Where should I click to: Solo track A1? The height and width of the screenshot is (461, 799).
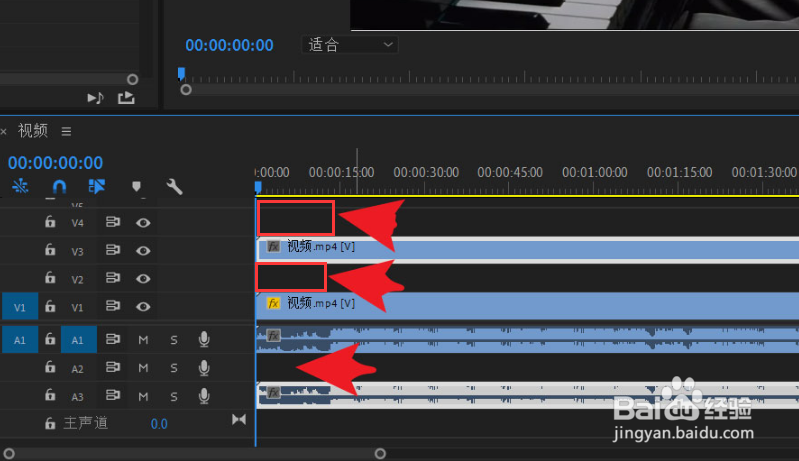pos(174,340)
